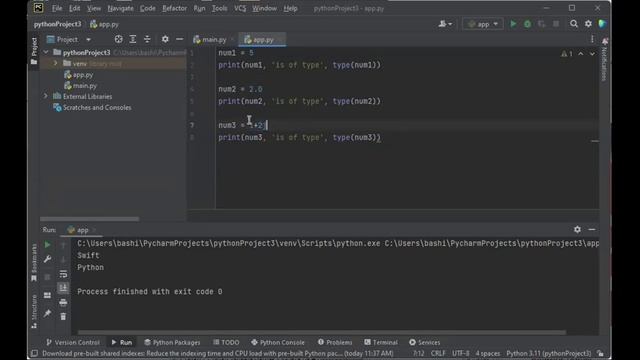Open the TODO tool window

pos(226,342)
